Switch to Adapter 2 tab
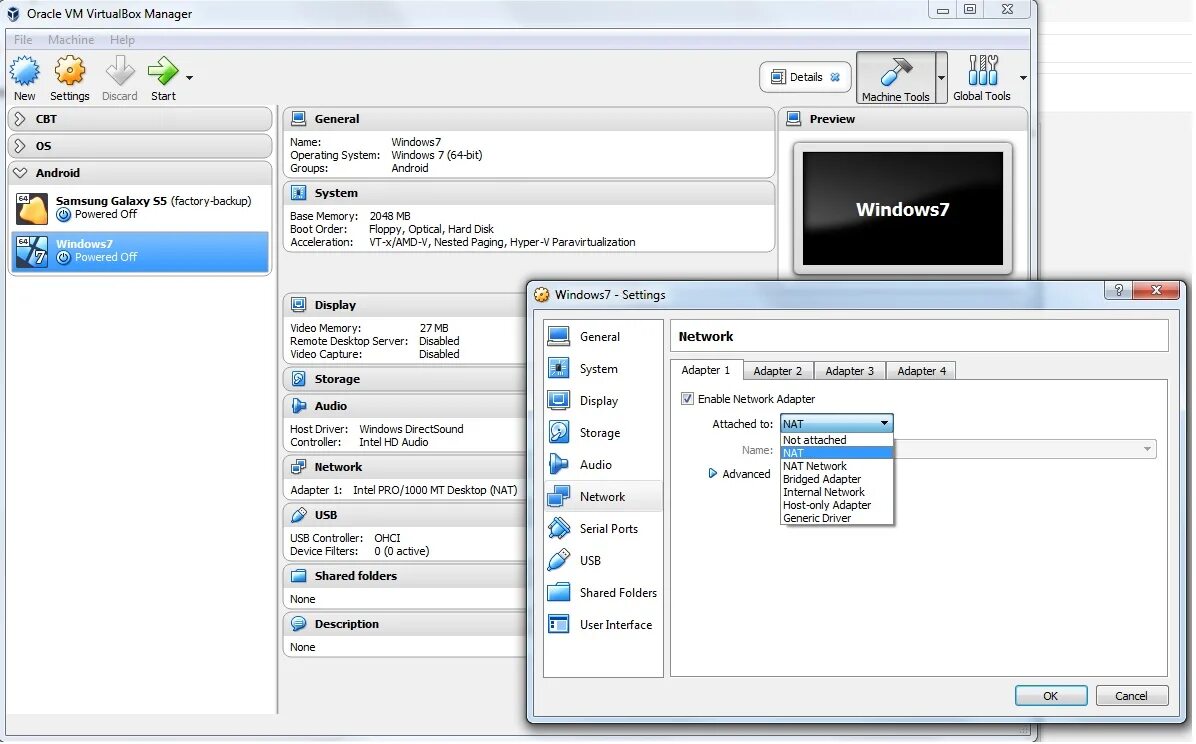Screen dimensions: 1196x744 coord(778,371)
